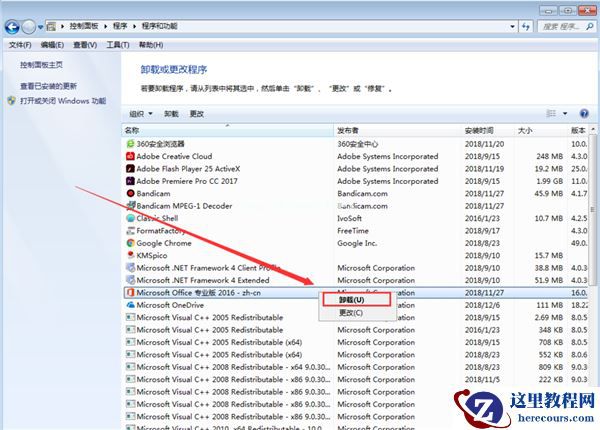Click the 控制面板 breadcrumb in address bar

[84, 26]
